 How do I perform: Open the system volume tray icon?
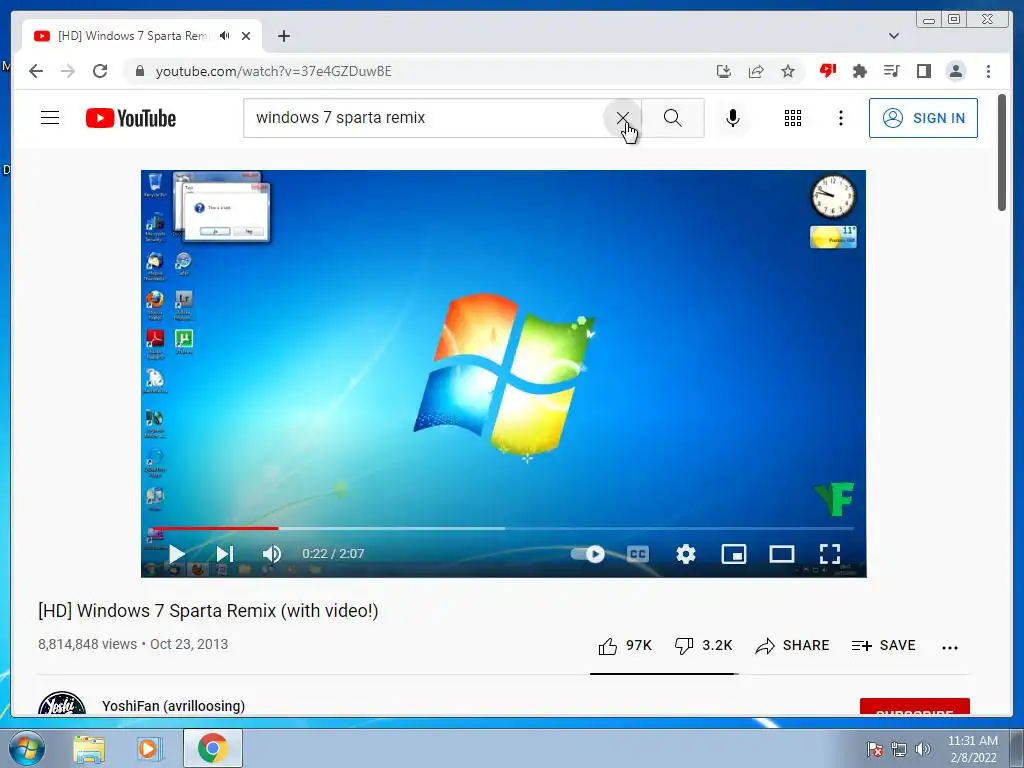click(x=923, y=749)
